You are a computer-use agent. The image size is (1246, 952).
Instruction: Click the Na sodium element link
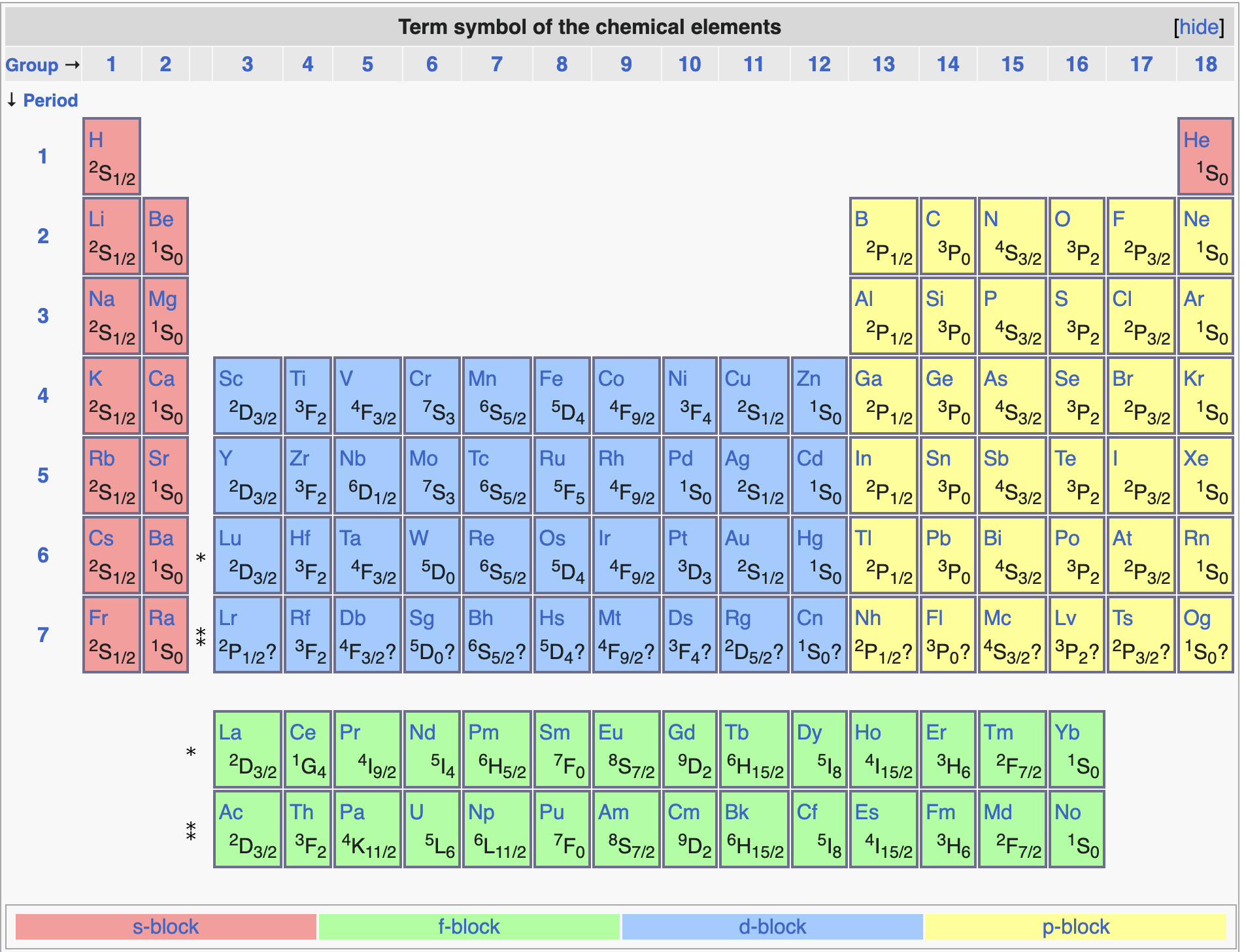coord(101,299)
